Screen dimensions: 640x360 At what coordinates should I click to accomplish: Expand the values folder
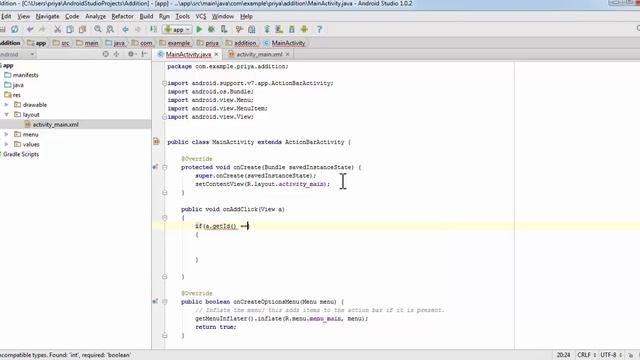pos(7,144)
